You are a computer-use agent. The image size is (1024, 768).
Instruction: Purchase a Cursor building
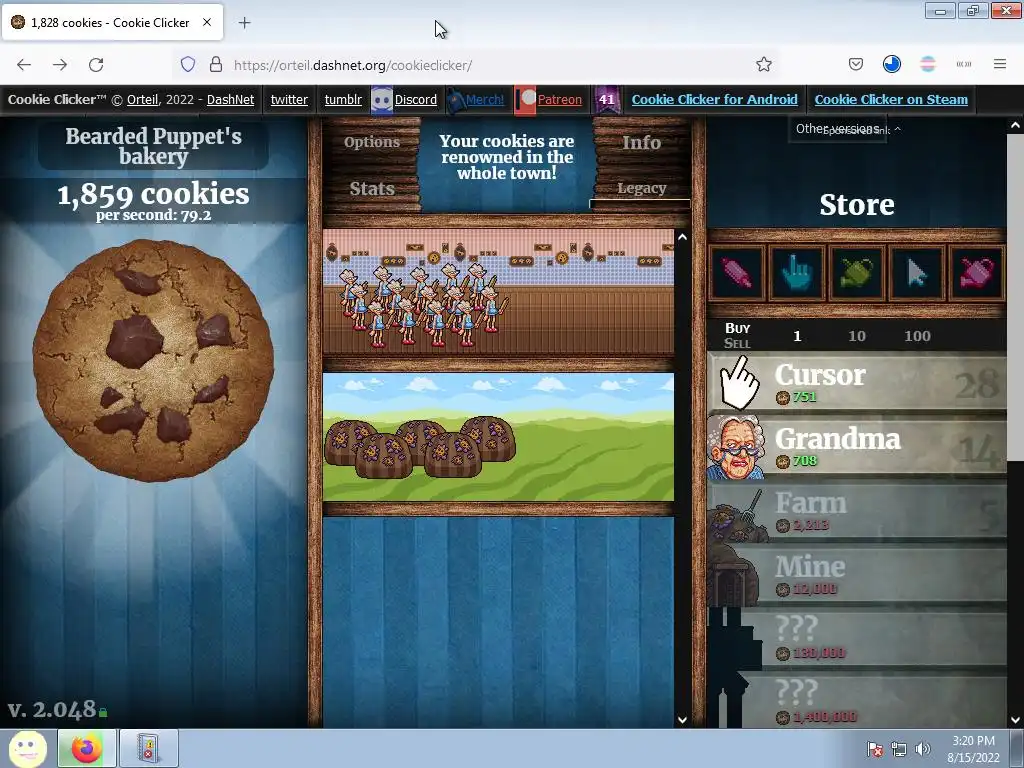click(x=857, y=383)
